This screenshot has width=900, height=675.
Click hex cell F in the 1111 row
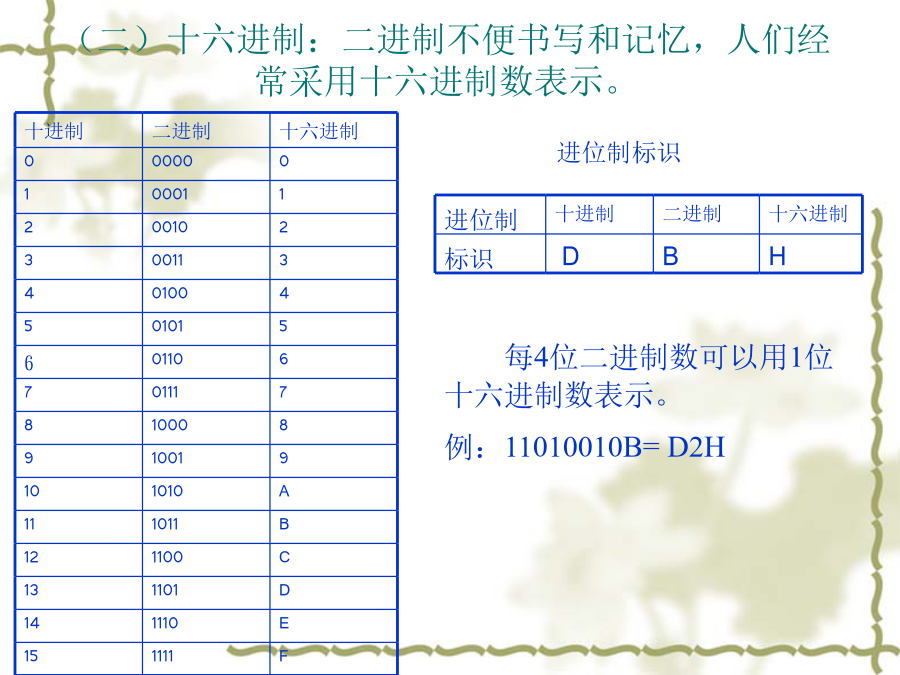pyautogui.click(x=333, y=658)
